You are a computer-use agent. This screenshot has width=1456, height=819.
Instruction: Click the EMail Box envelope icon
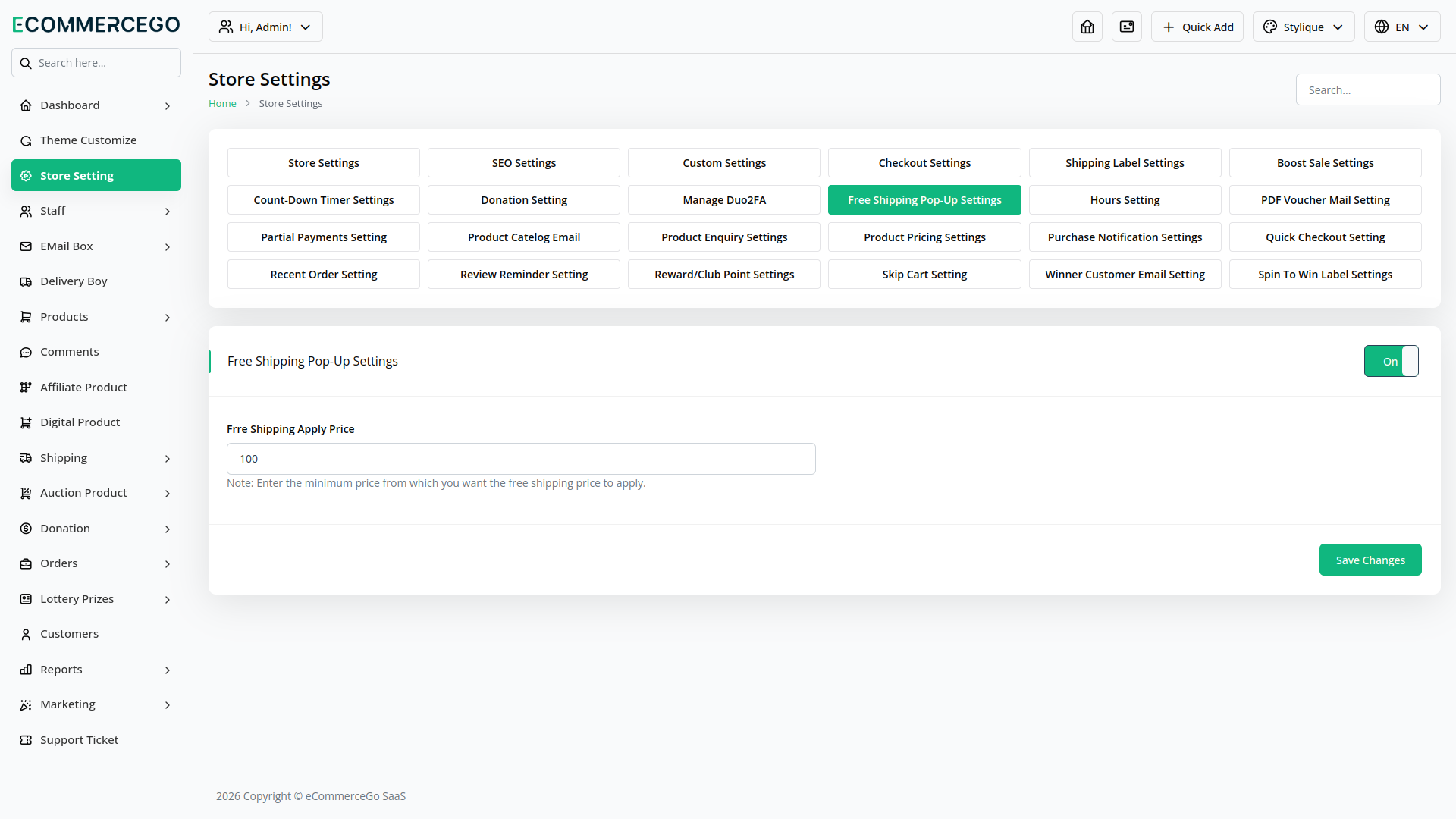[26, 246]
